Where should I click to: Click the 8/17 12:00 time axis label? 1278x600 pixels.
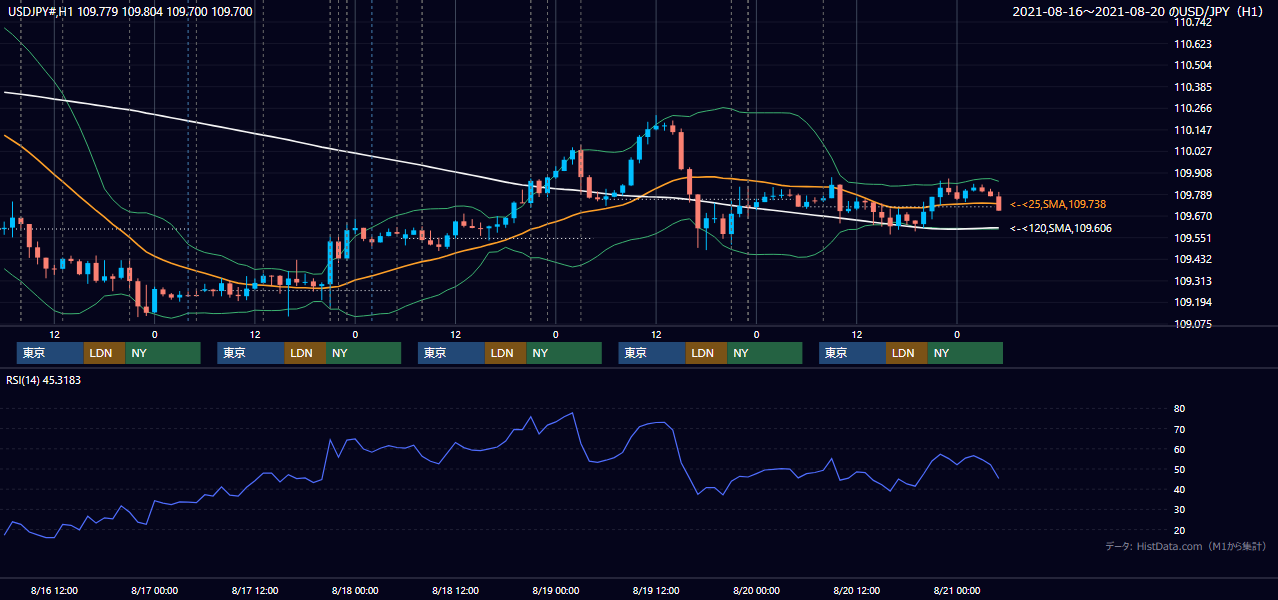[x=254, y=590]
